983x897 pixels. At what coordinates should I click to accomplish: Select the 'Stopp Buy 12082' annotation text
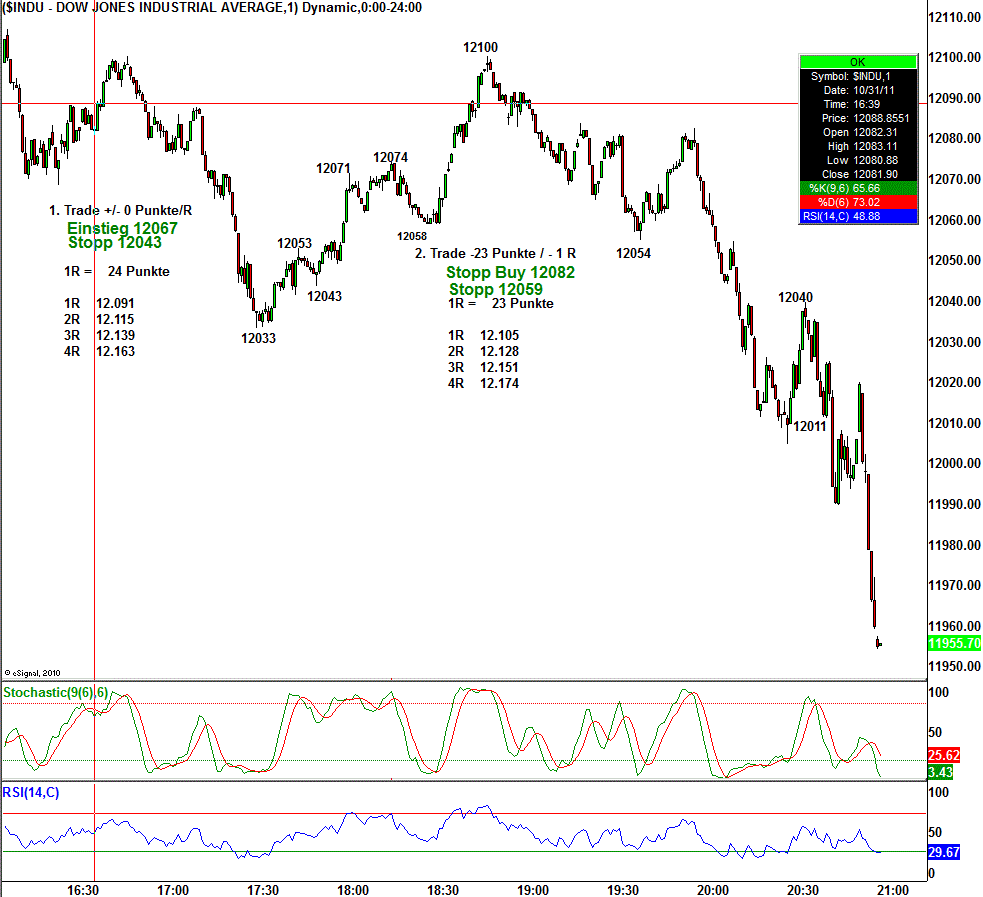(510, 272)
